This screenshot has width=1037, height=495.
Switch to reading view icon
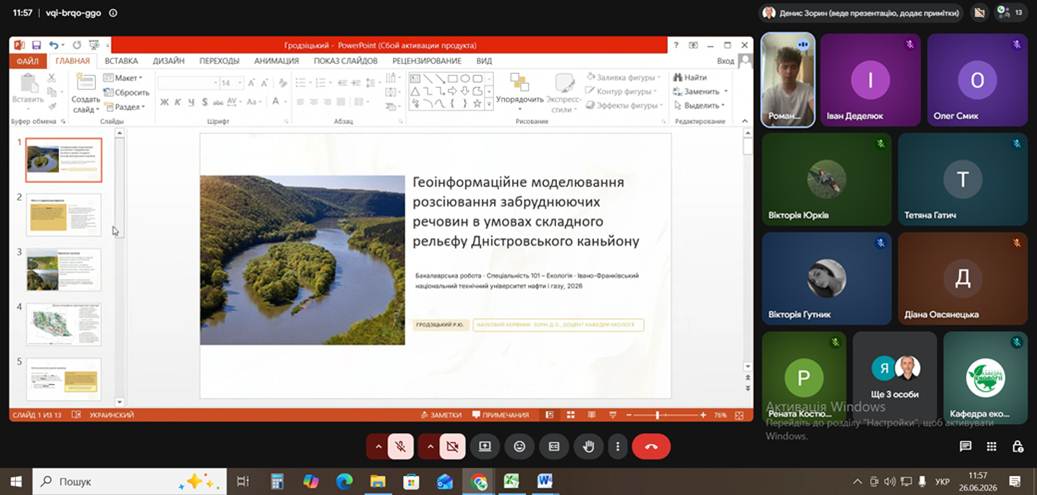pyautogui.click(x=592, y=415)
